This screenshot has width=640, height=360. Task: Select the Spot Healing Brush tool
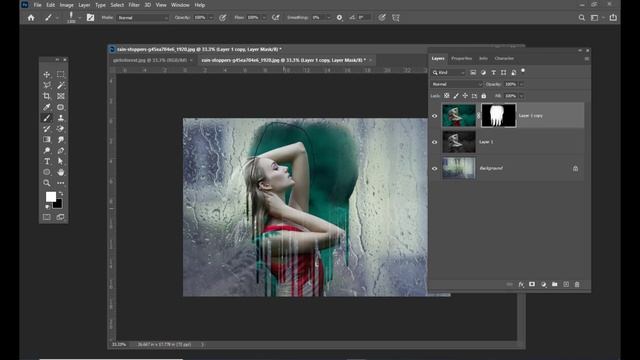coord(60,107)
